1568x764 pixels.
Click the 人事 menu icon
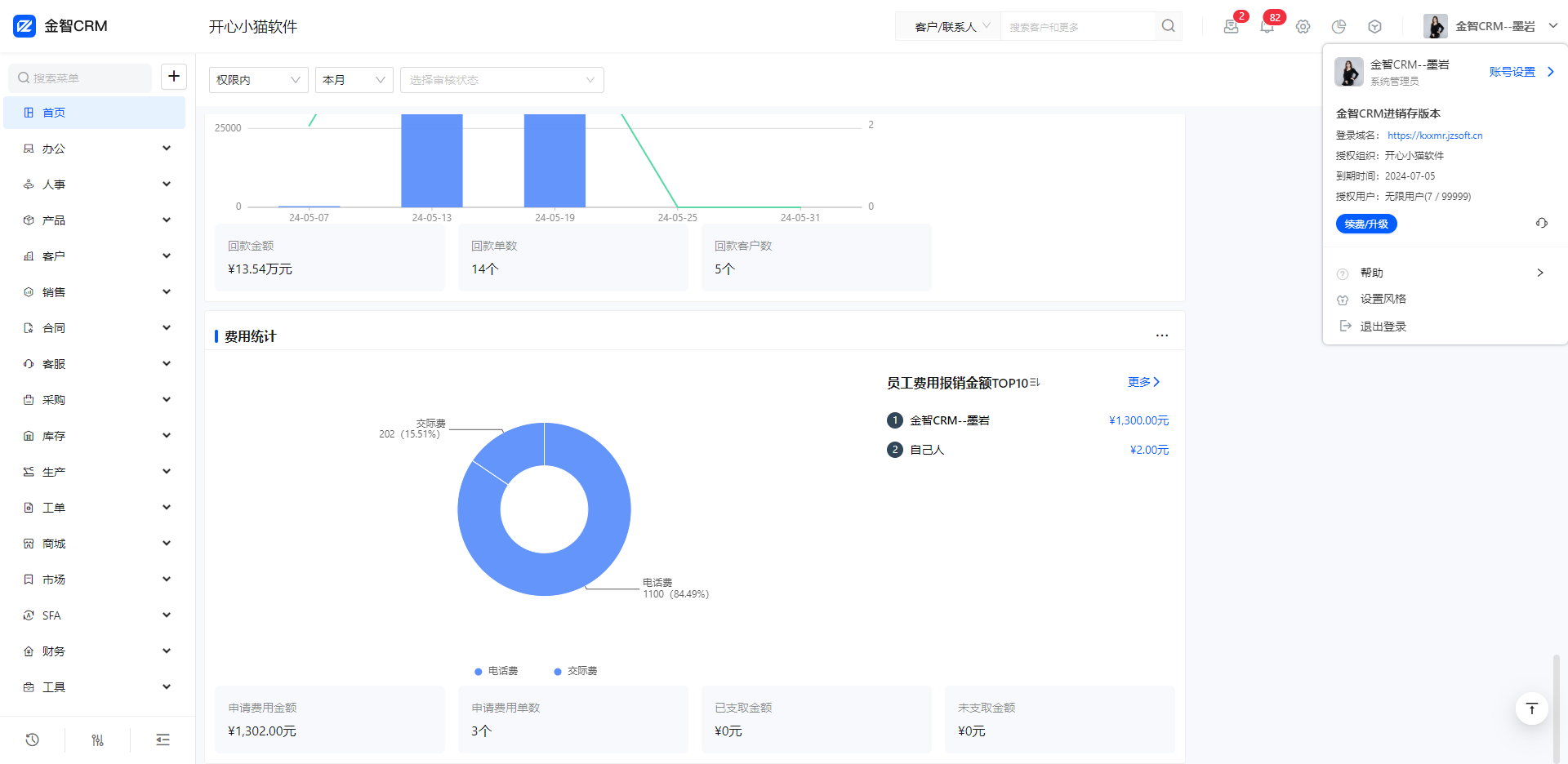(29, 184)
